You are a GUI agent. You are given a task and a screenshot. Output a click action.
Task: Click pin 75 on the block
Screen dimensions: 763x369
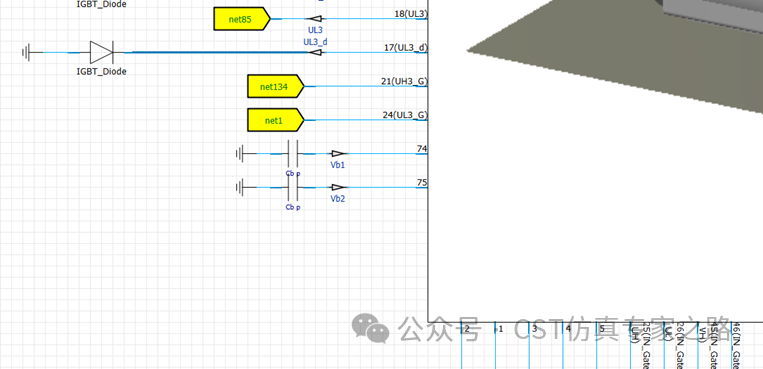coord(422,183)
